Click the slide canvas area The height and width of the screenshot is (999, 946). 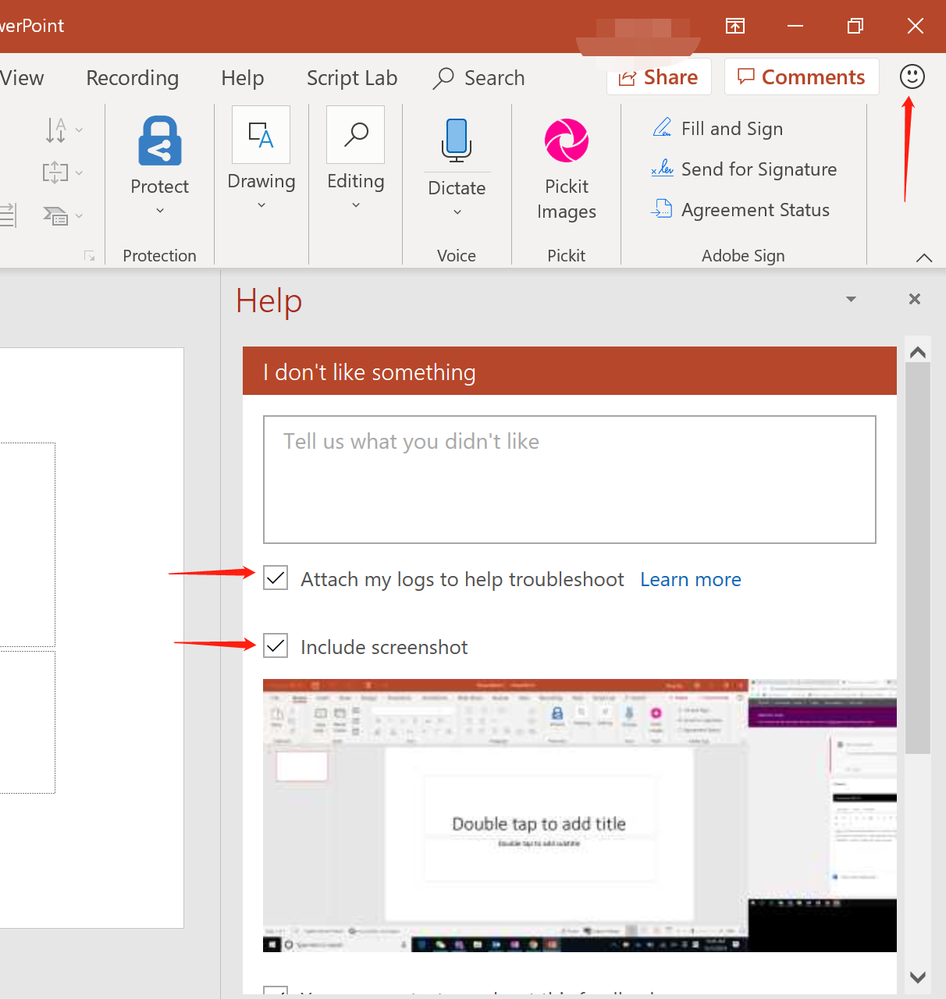coord(92,637)
